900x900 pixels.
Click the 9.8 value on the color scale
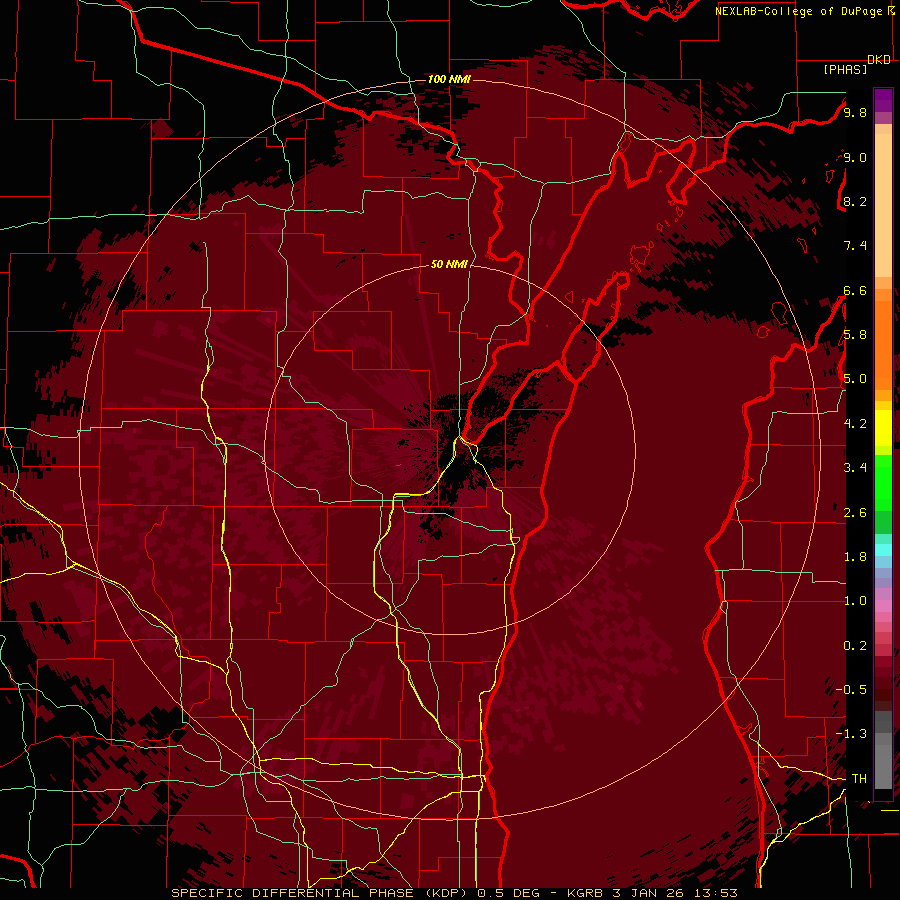click(x=855, y=112)
